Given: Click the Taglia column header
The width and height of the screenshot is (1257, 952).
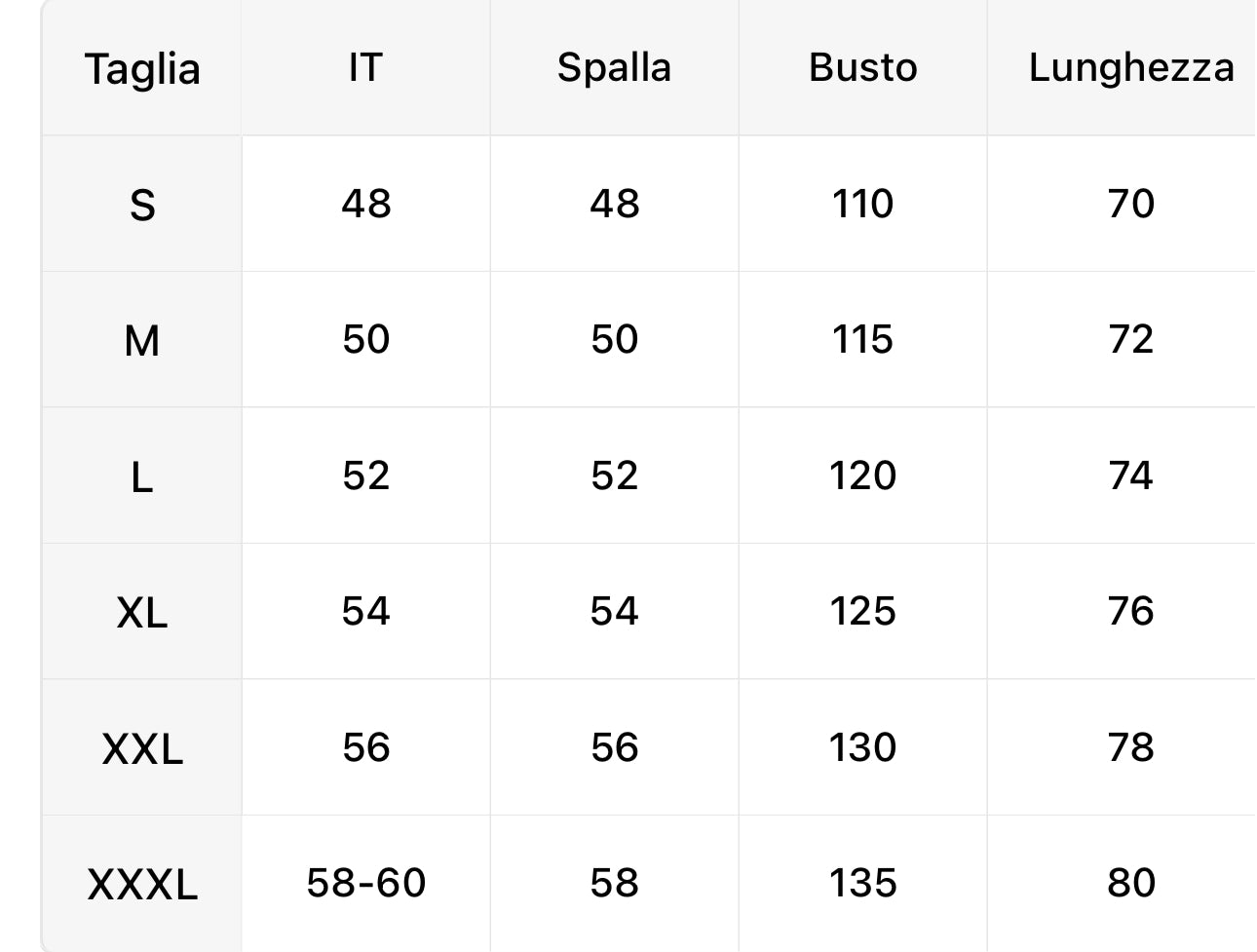Looking at the screenshot, I should click(142, 69).
